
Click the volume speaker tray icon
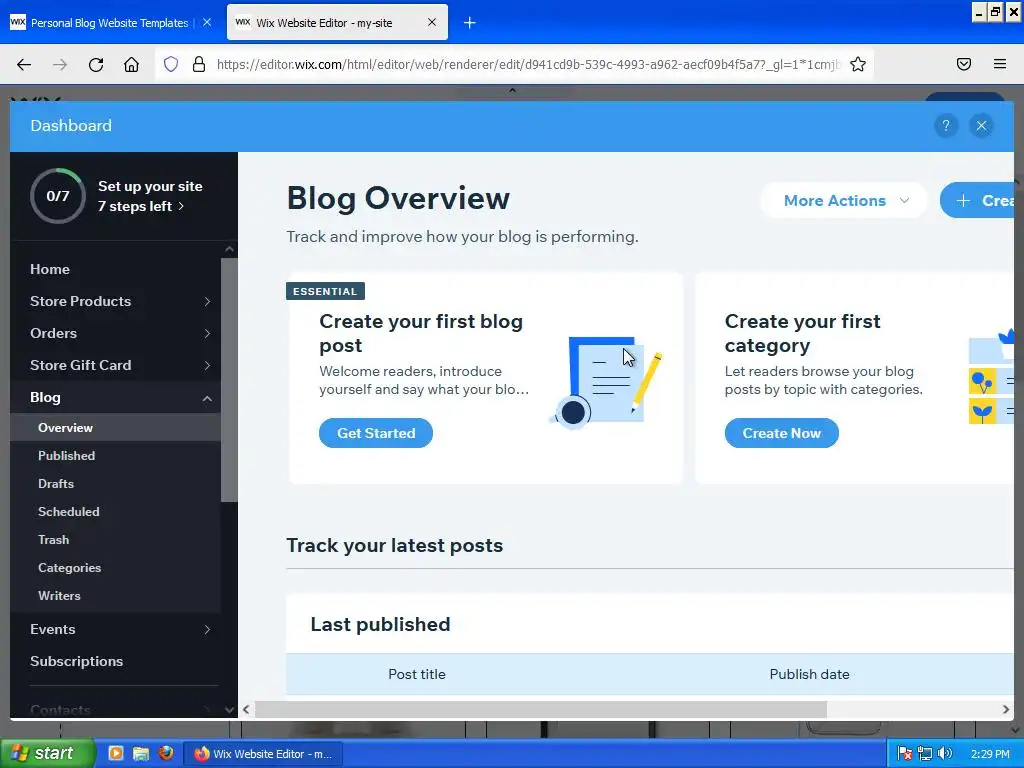tap(945, 754)
